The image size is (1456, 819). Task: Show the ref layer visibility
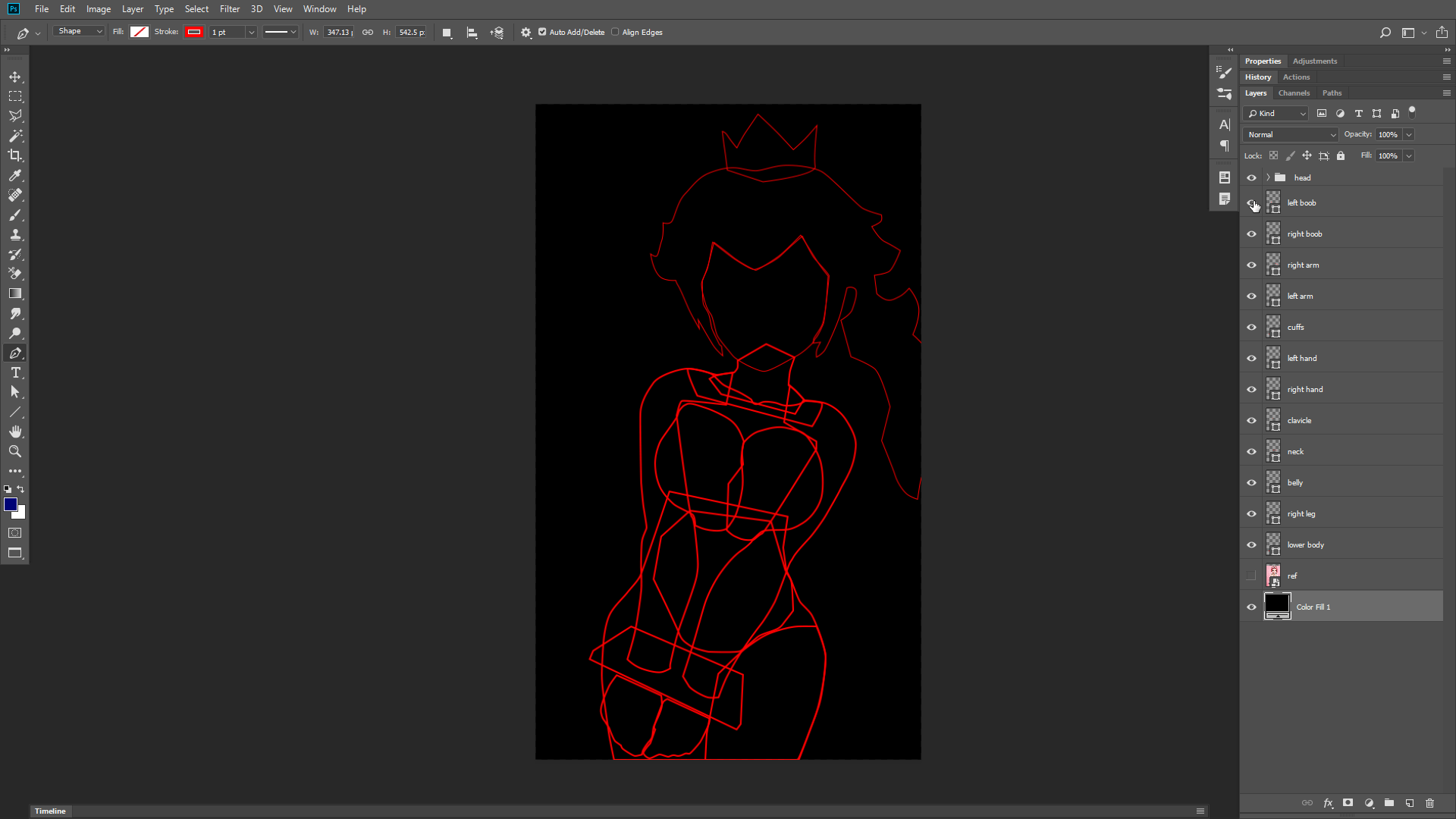coord(1251,576)
